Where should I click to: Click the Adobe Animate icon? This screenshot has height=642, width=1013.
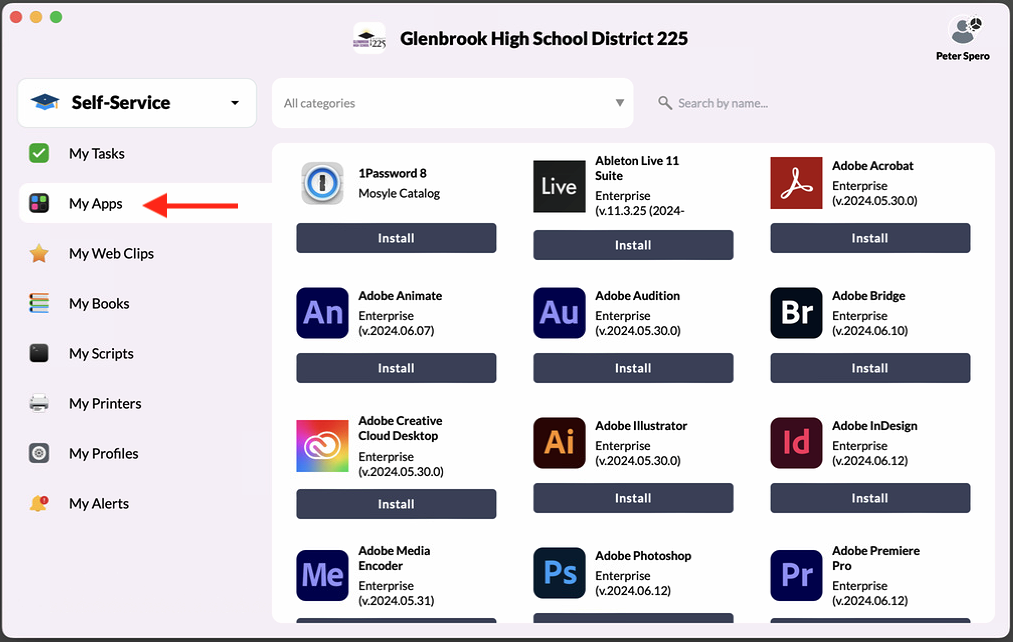[322, 313]
